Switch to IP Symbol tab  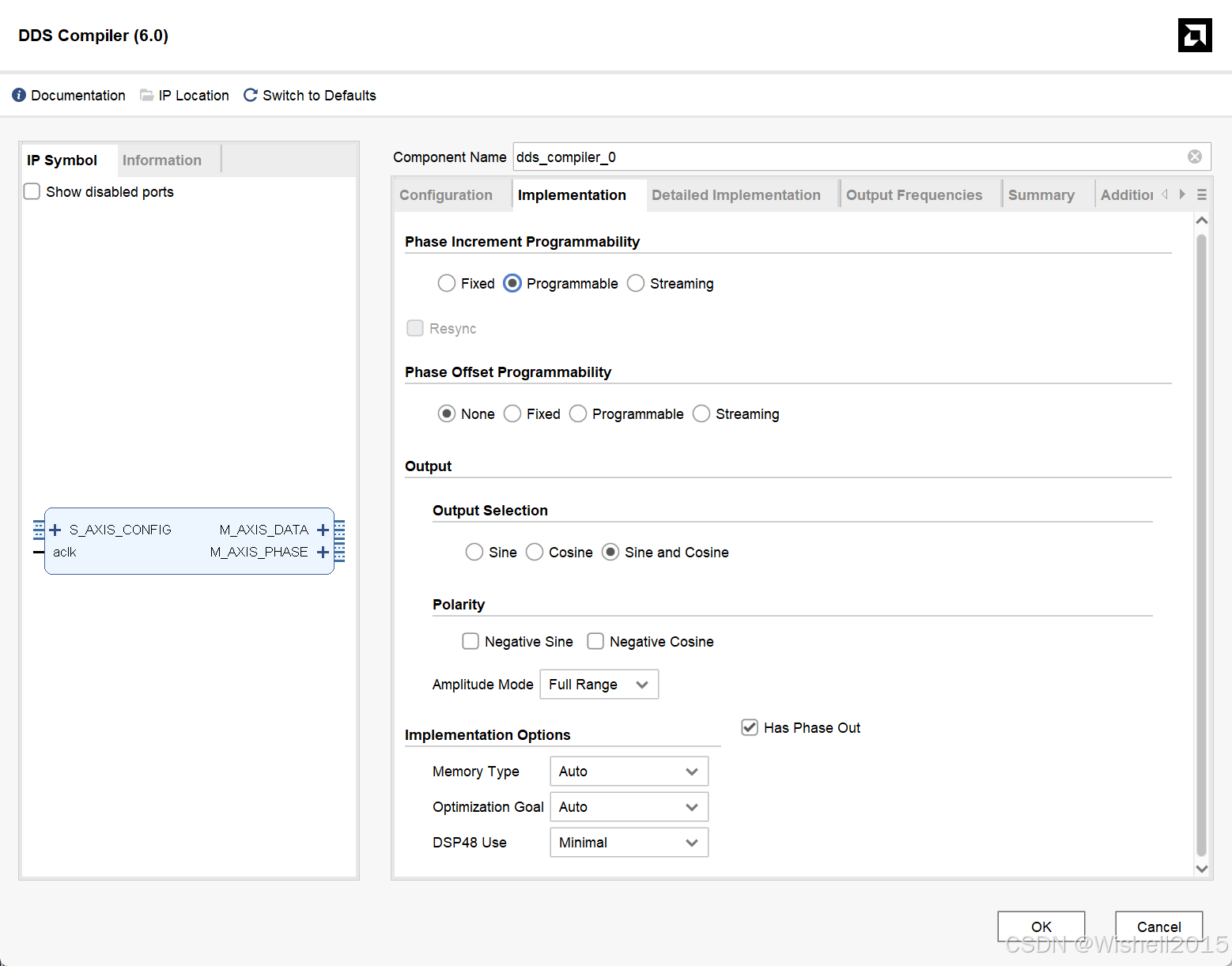pos(62,160)
